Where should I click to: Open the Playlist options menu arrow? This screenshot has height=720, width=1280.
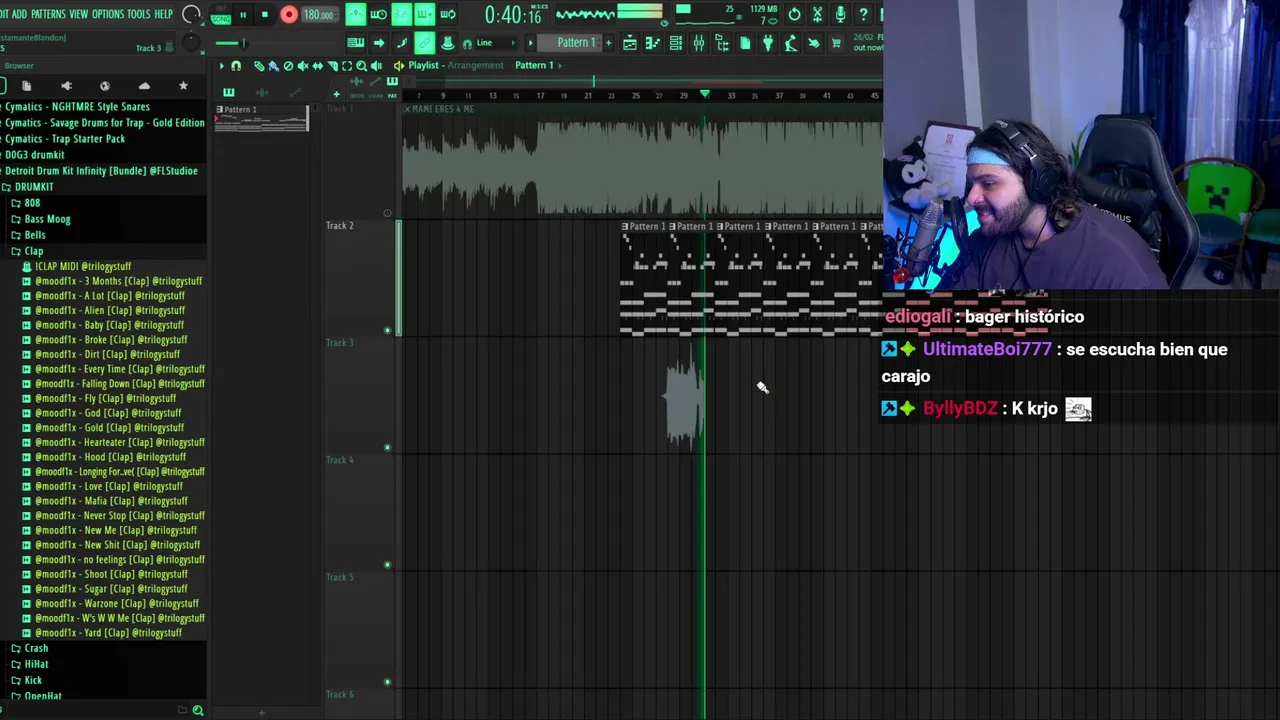[x=222, y=66]
